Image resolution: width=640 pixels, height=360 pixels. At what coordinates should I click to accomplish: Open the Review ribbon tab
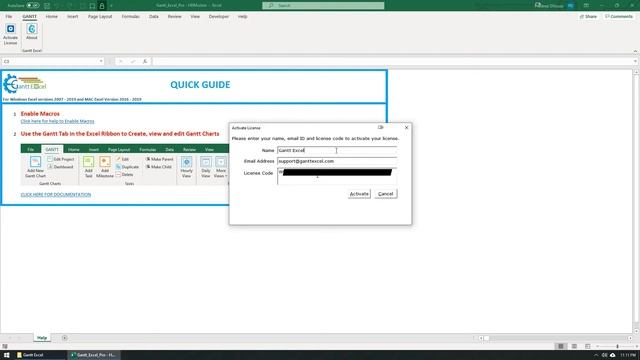174,17
